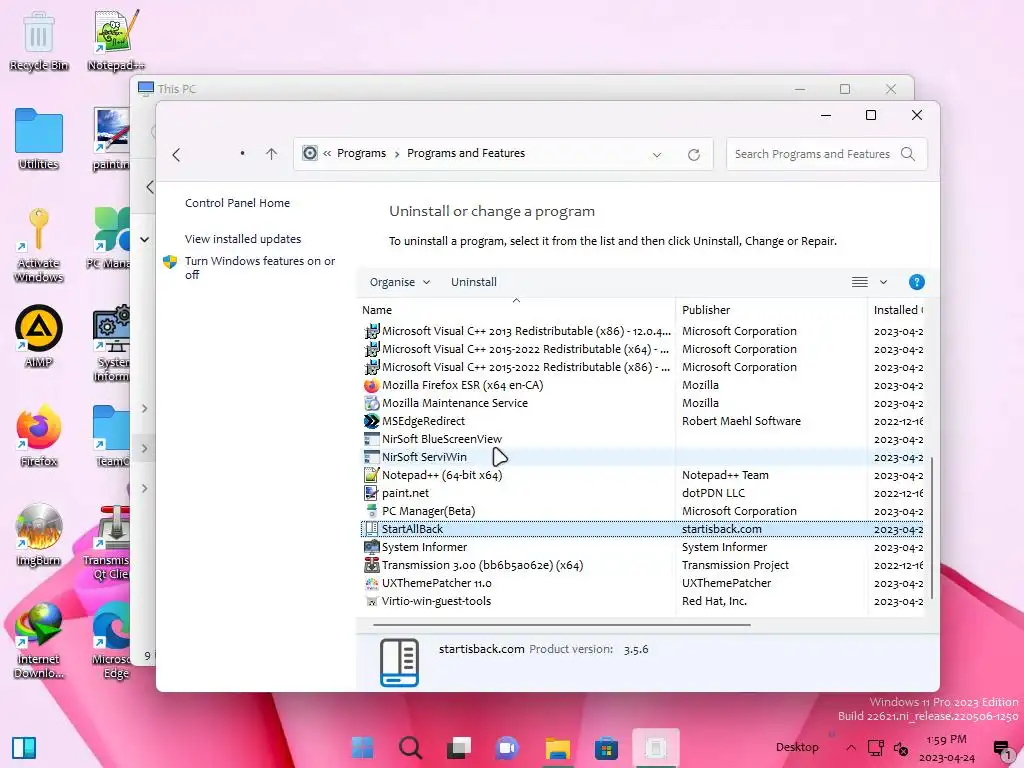This screenshot has width=1024, height=768.
Task: Select the MSEdgeRedirect program row
Action: pyautogui.click(x=643, y=421)
